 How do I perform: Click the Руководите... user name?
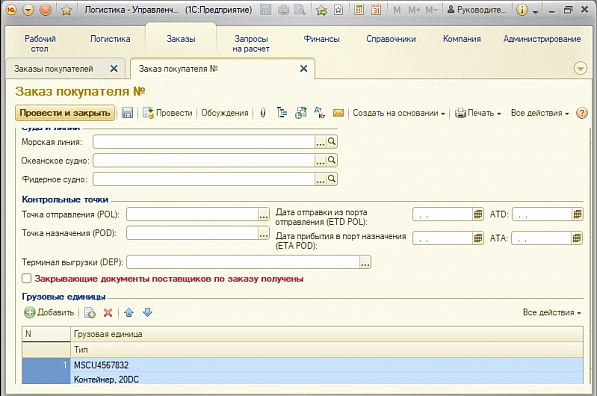477,10
